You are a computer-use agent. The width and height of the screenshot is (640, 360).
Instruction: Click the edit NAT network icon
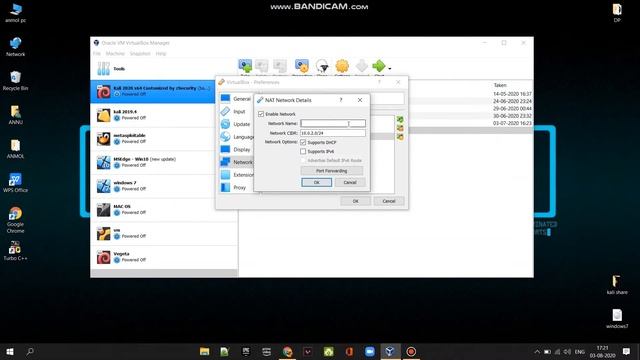coord(400,137)
